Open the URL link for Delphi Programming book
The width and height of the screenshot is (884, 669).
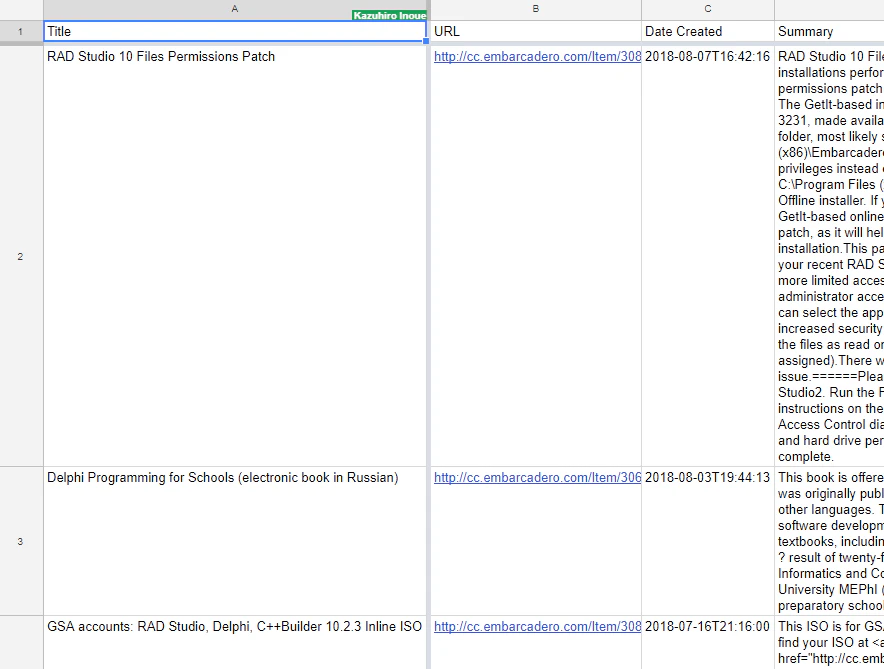coord(537,477)
